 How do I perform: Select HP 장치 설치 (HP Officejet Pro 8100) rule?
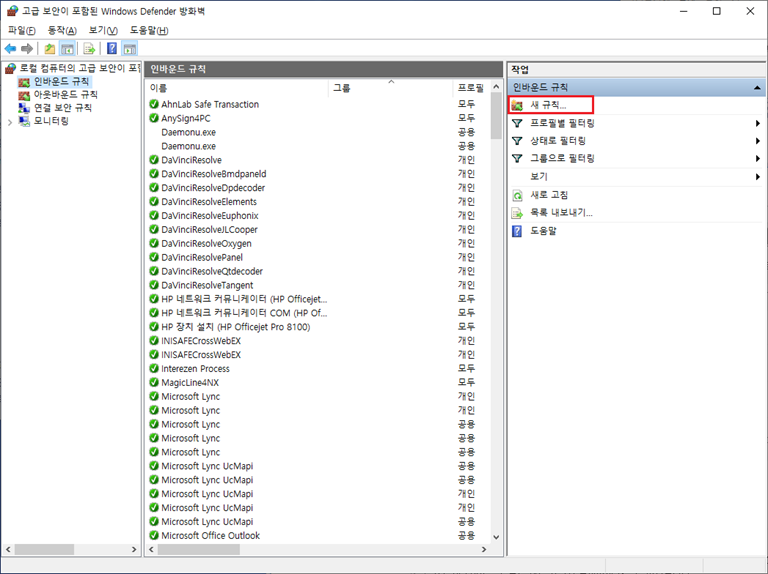[236, 327]
